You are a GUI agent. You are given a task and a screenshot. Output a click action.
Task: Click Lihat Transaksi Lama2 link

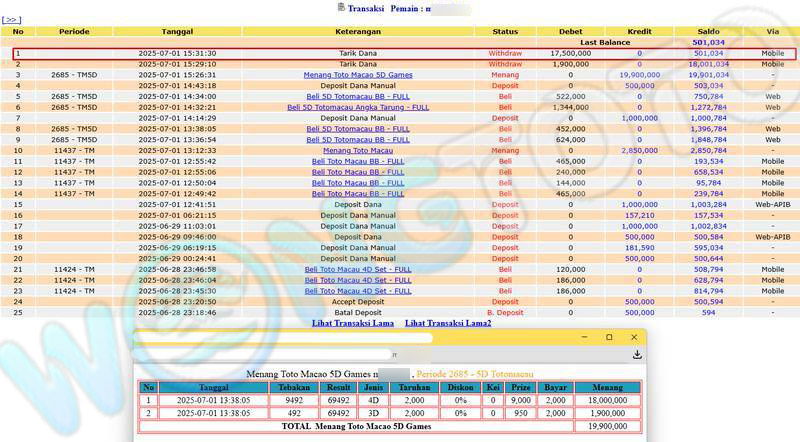click(x=448, y=323)
